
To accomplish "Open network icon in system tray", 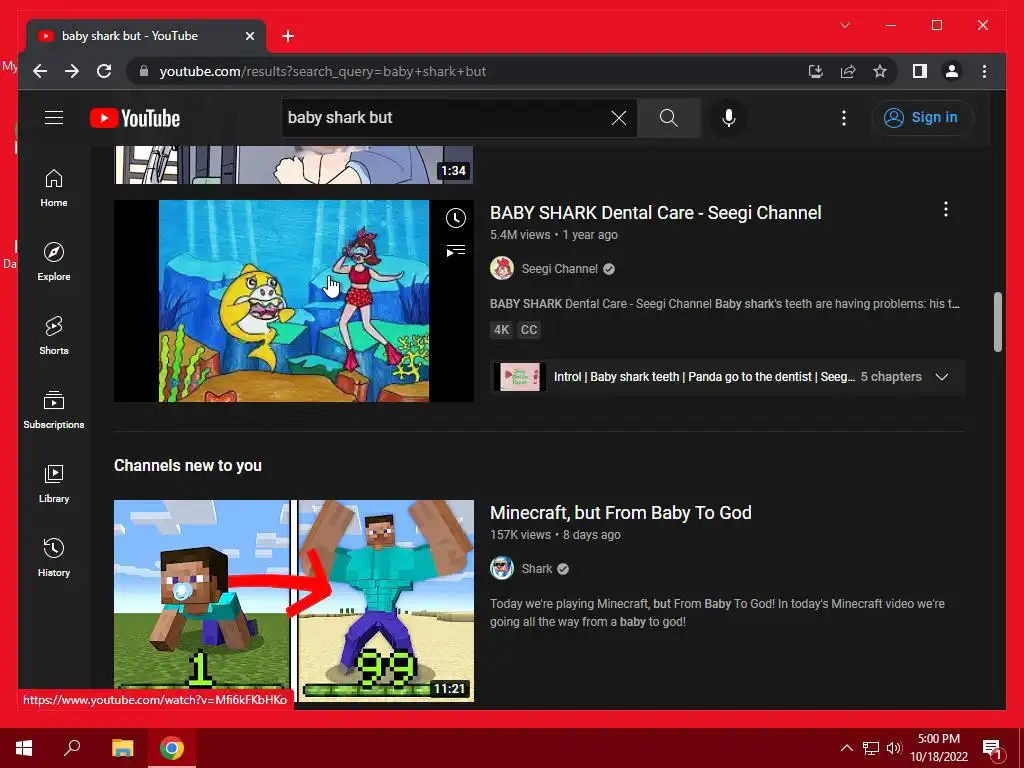I will [x=871, y=748].
